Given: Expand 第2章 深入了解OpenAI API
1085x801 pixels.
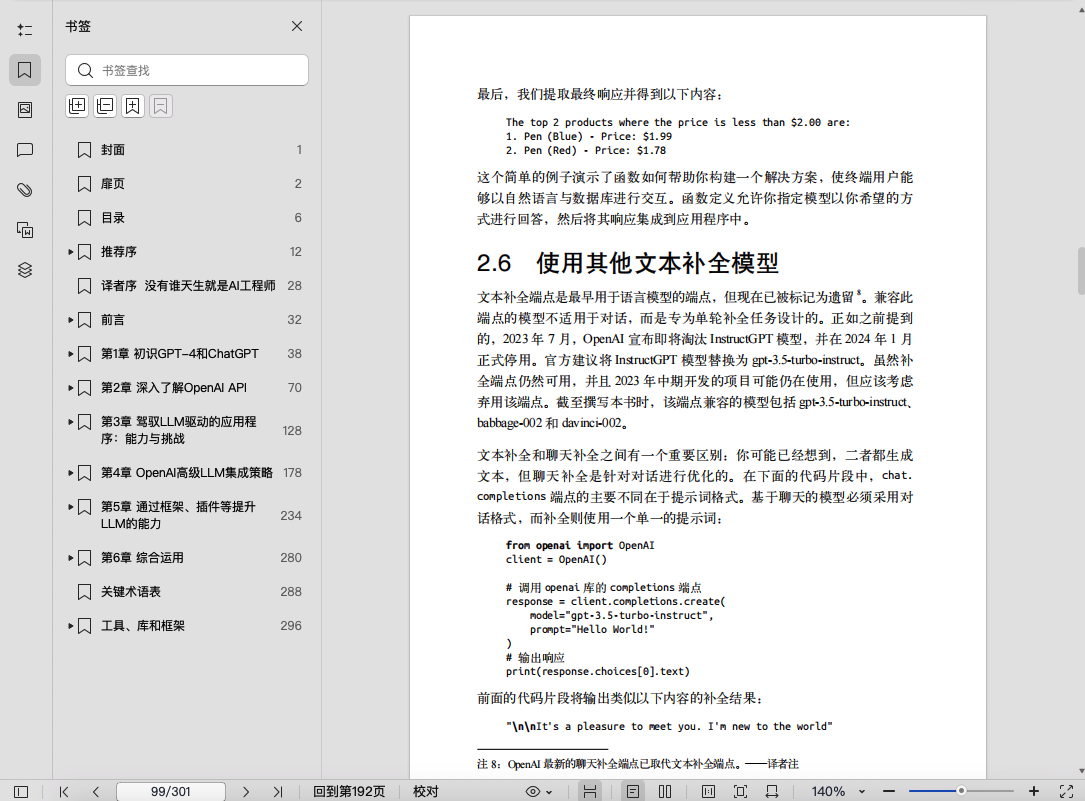Looking at the screenshot, I should 71,387.
